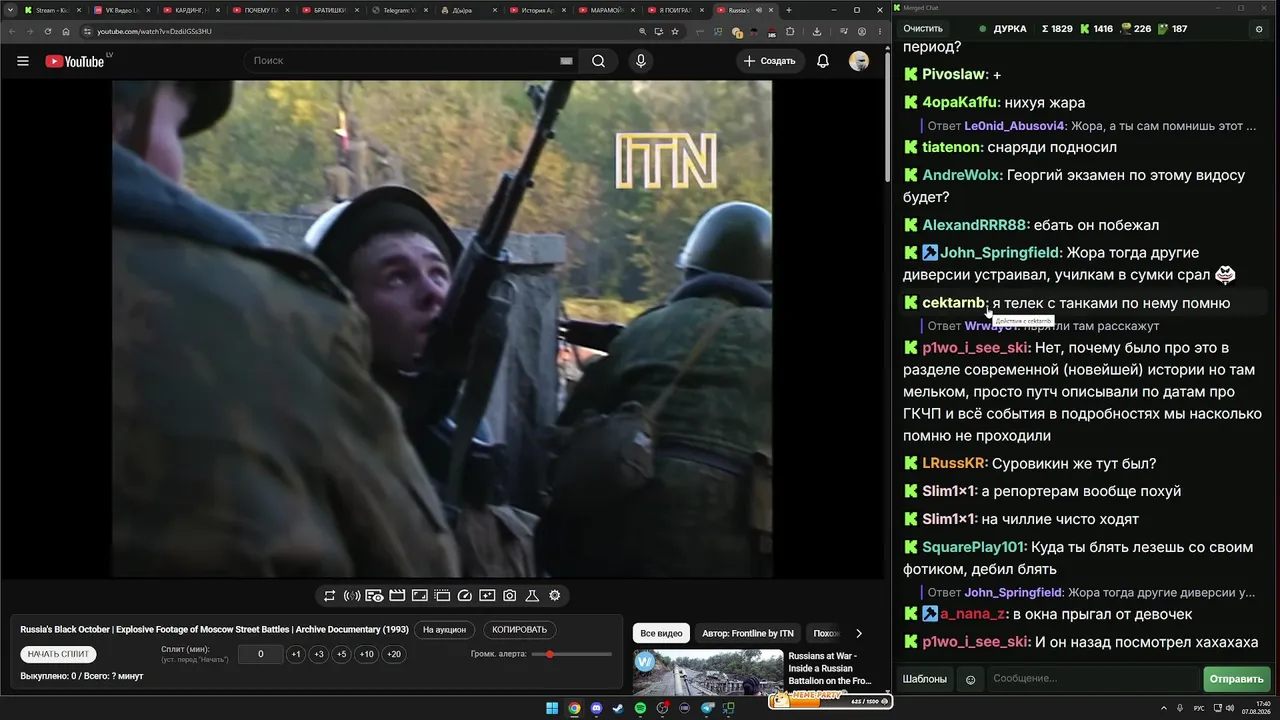
Task: Click username SquarePlay101 in chat
Action: pos(974,548)
